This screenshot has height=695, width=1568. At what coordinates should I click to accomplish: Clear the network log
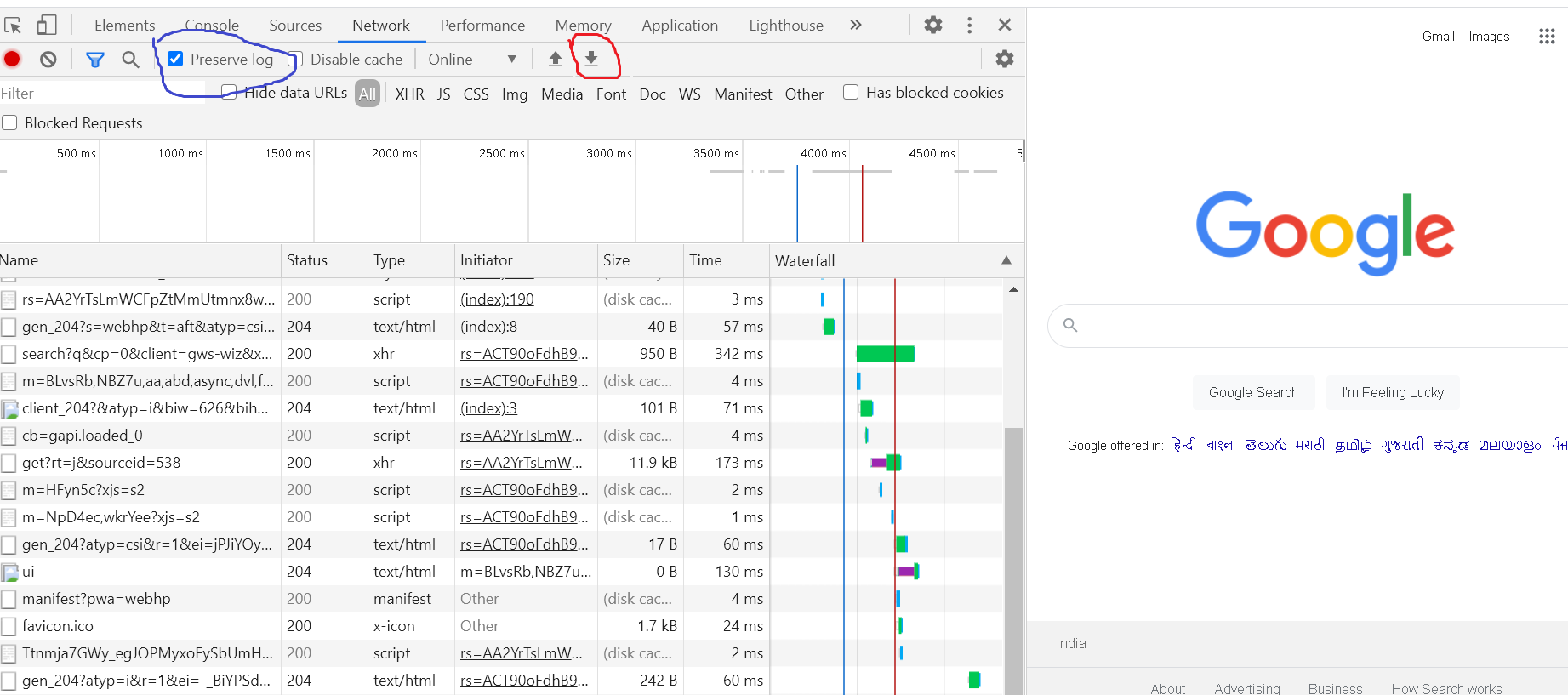click(48, 59)
